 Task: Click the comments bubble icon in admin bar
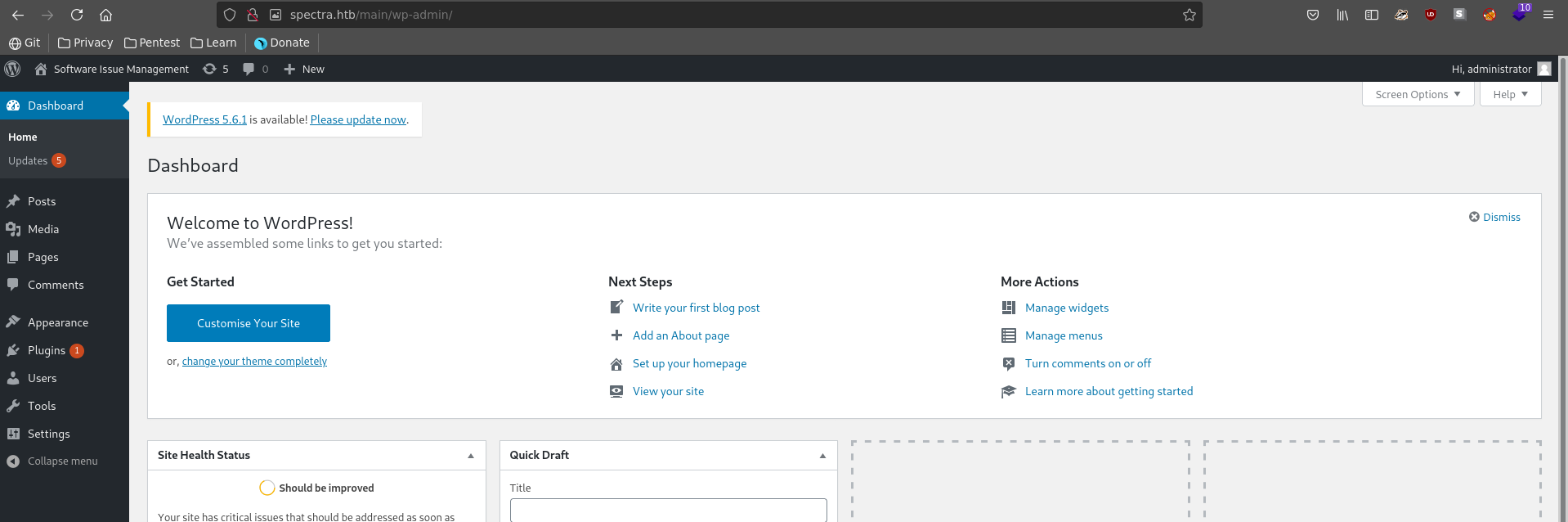(x=249, y=70)
